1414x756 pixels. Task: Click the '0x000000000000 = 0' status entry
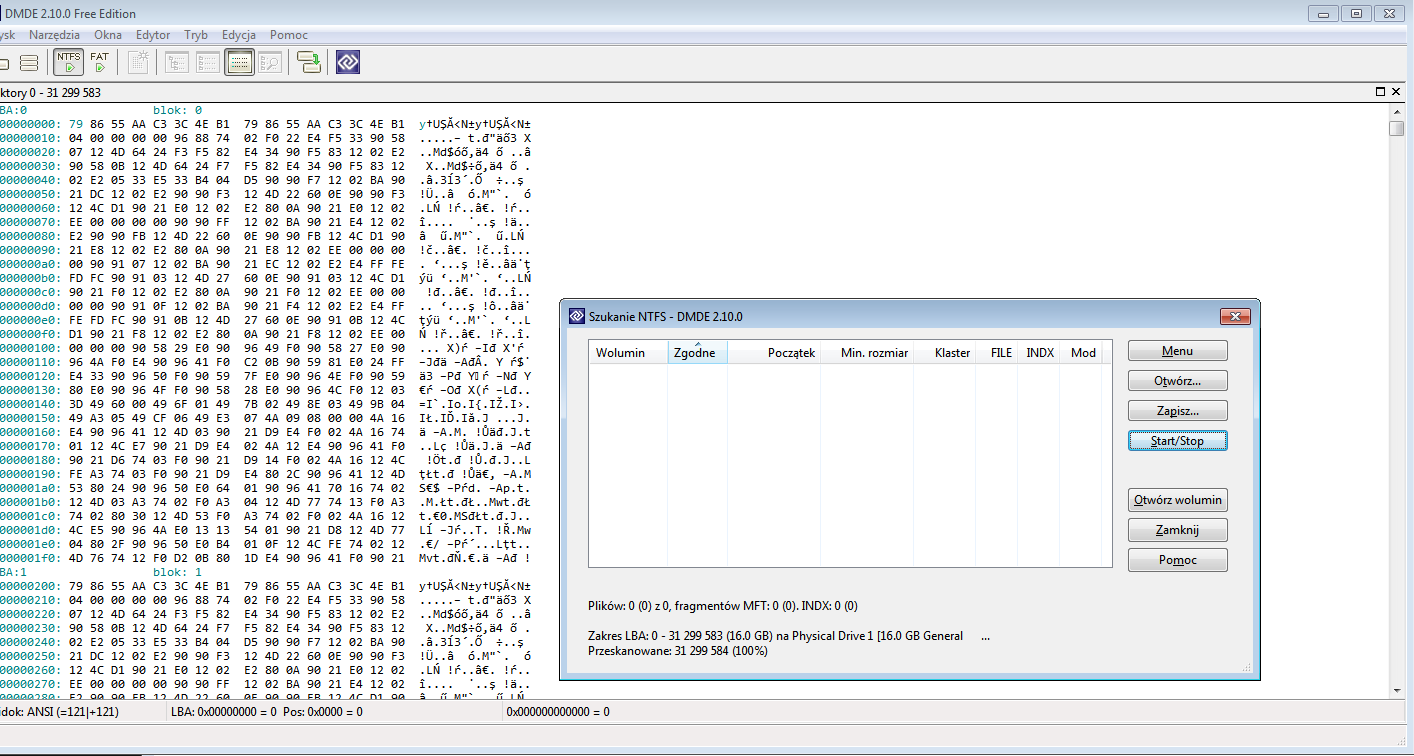click(x=558, y=712)
